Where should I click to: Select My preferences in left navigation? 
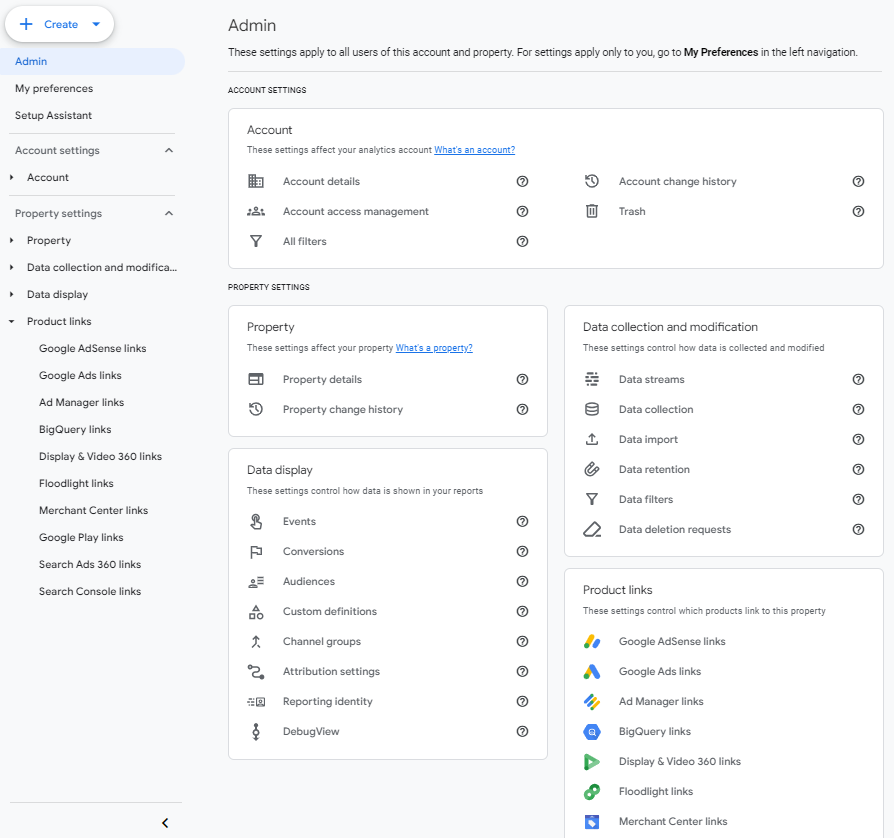click(x=54, y=88)
